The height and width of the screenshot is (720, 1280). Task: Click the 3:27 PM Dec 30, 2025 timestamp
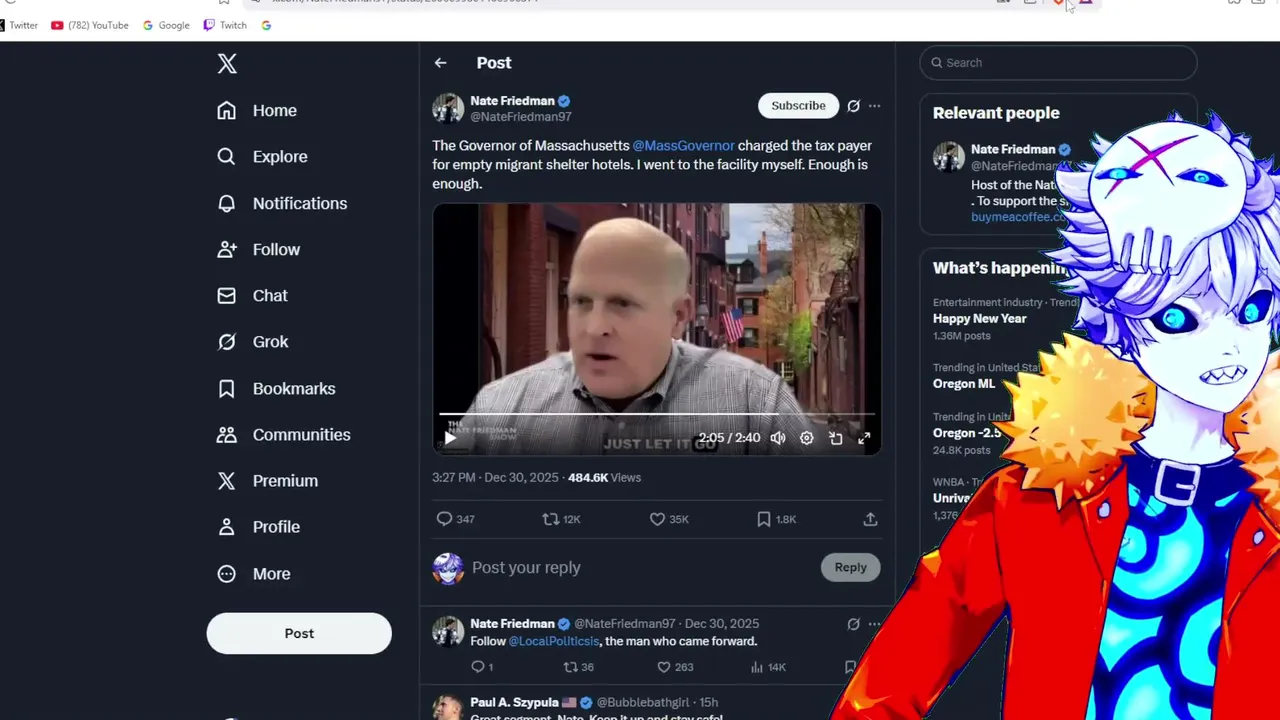point(495,478)
